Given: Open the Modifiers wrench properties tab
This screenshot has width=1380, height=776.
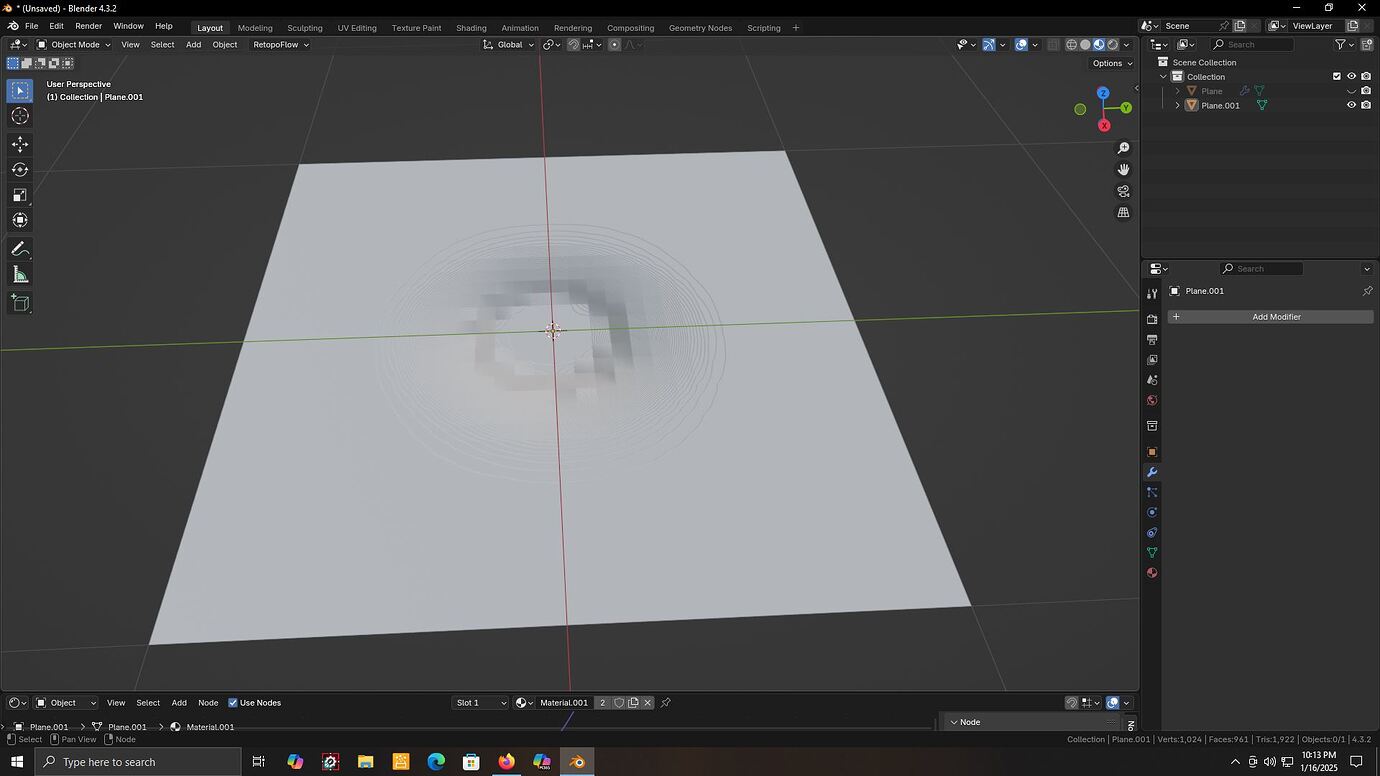Looking at the screenshot, I should (1152, 472).
